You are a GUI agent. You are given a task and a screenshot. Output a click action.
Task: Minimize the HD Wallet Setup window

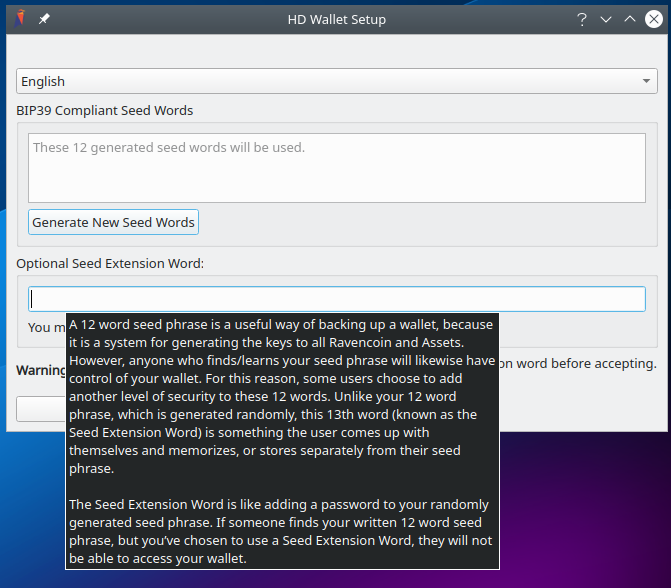tap(606, 19)
